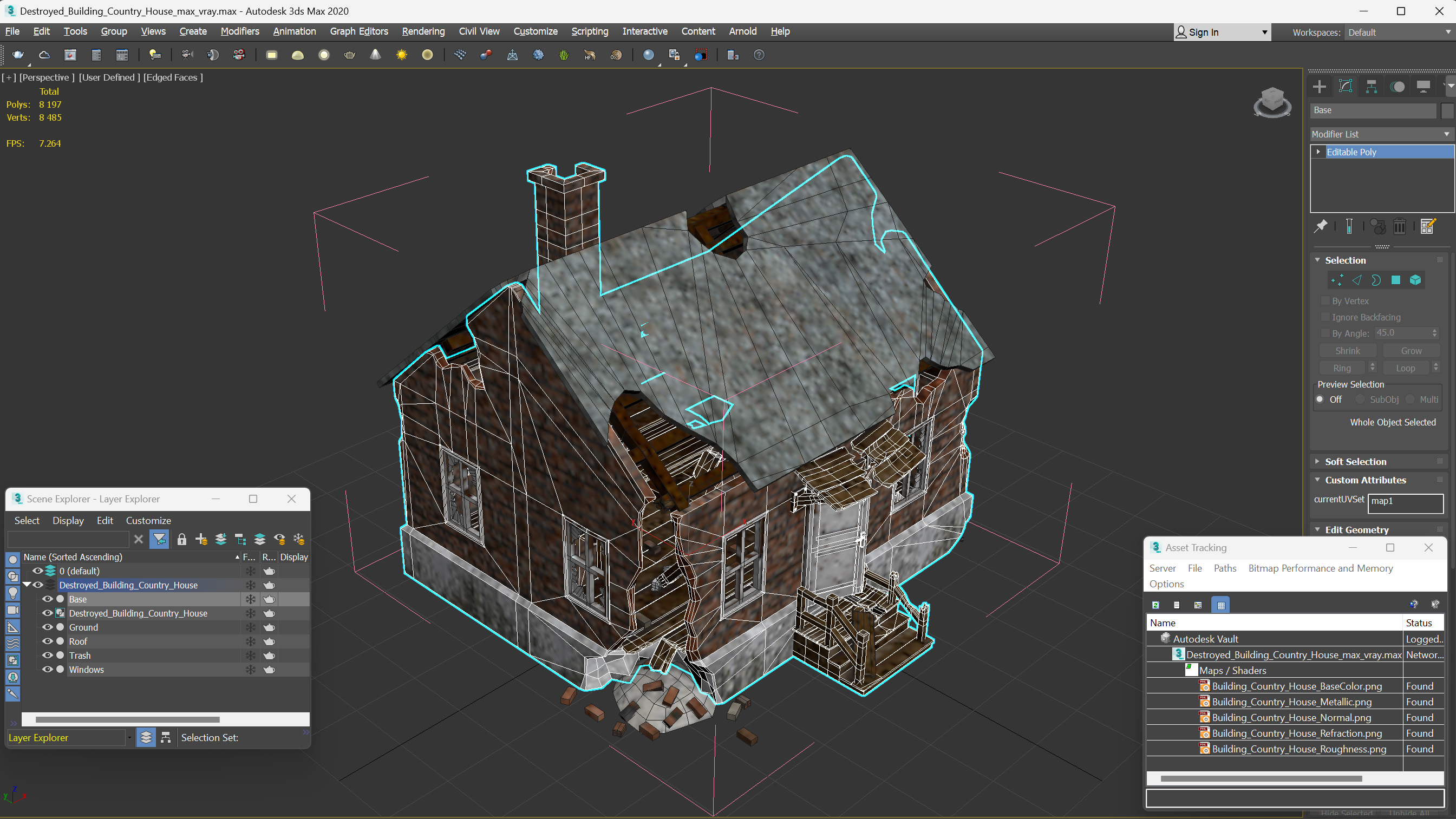Screen dimensions: 1456x819
Task: Click the question mark help icon
Action: (759, 55)
